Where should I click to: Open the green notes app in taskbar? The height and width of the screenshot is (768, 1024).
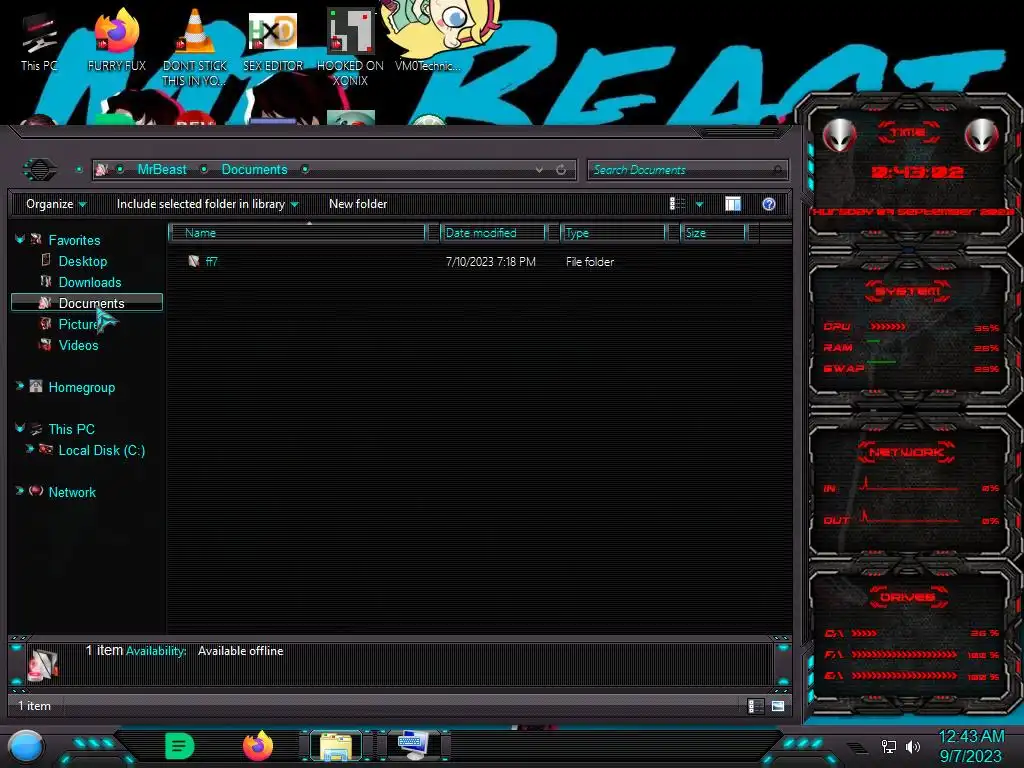(x=180, y=746)
